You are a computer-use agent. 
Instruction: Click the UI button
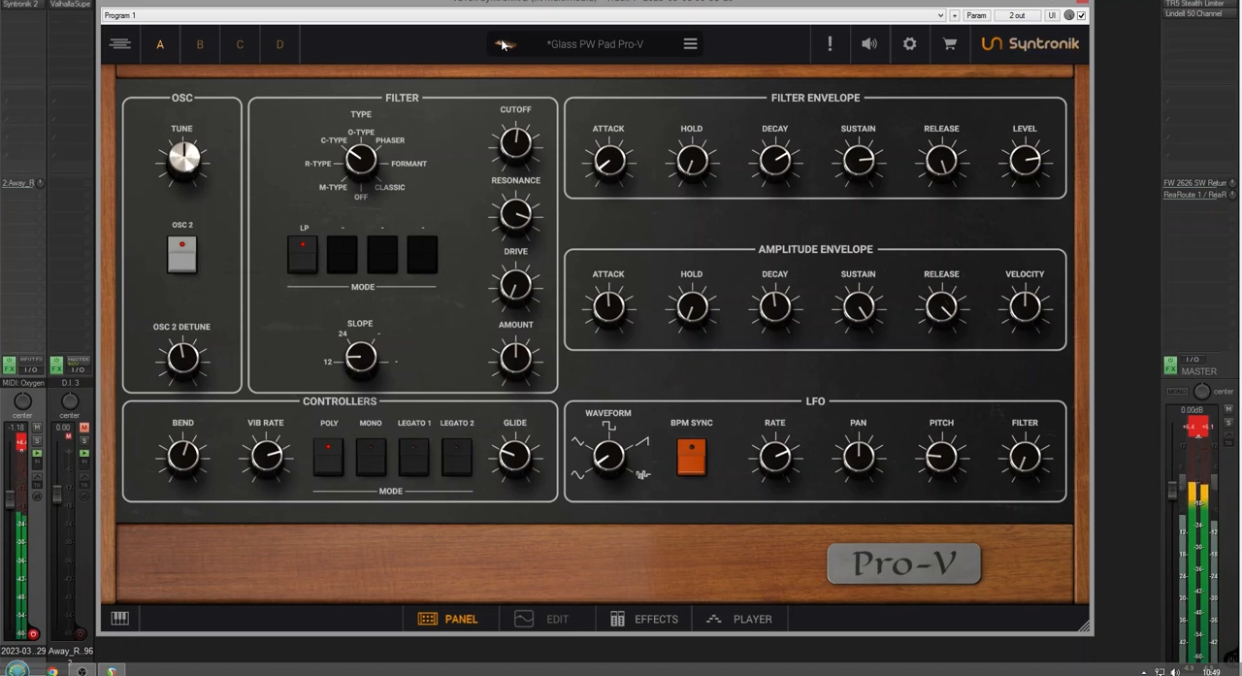coord(1052,16)
